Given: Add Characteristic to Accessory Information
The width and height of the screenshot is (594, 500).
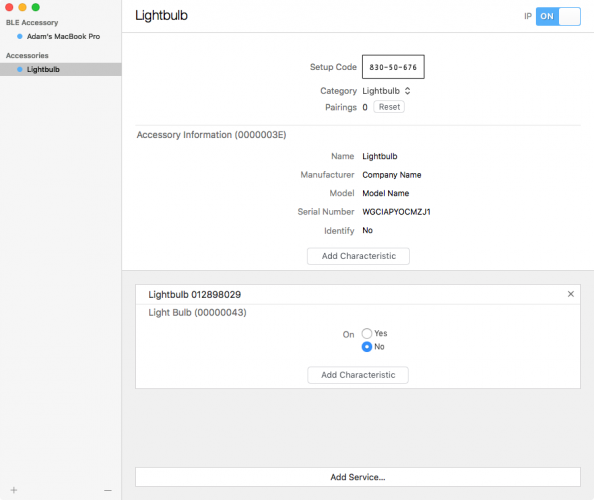Looking at the screenshot, I should [358, 256].
